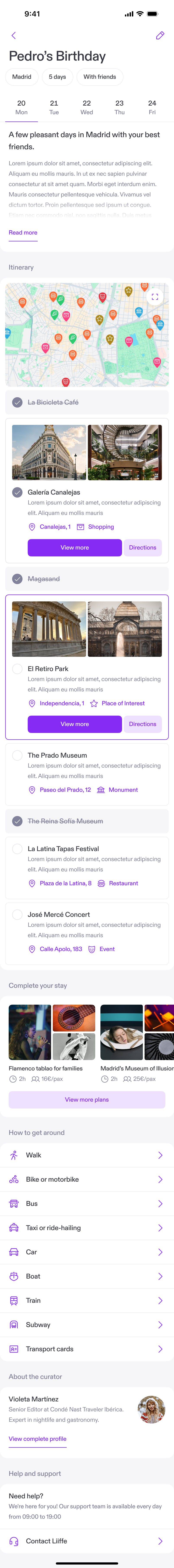Tap the edit pencil icon
Image resolution: width=174 pixels, height=1568 pixels.
tap(160, 35)
